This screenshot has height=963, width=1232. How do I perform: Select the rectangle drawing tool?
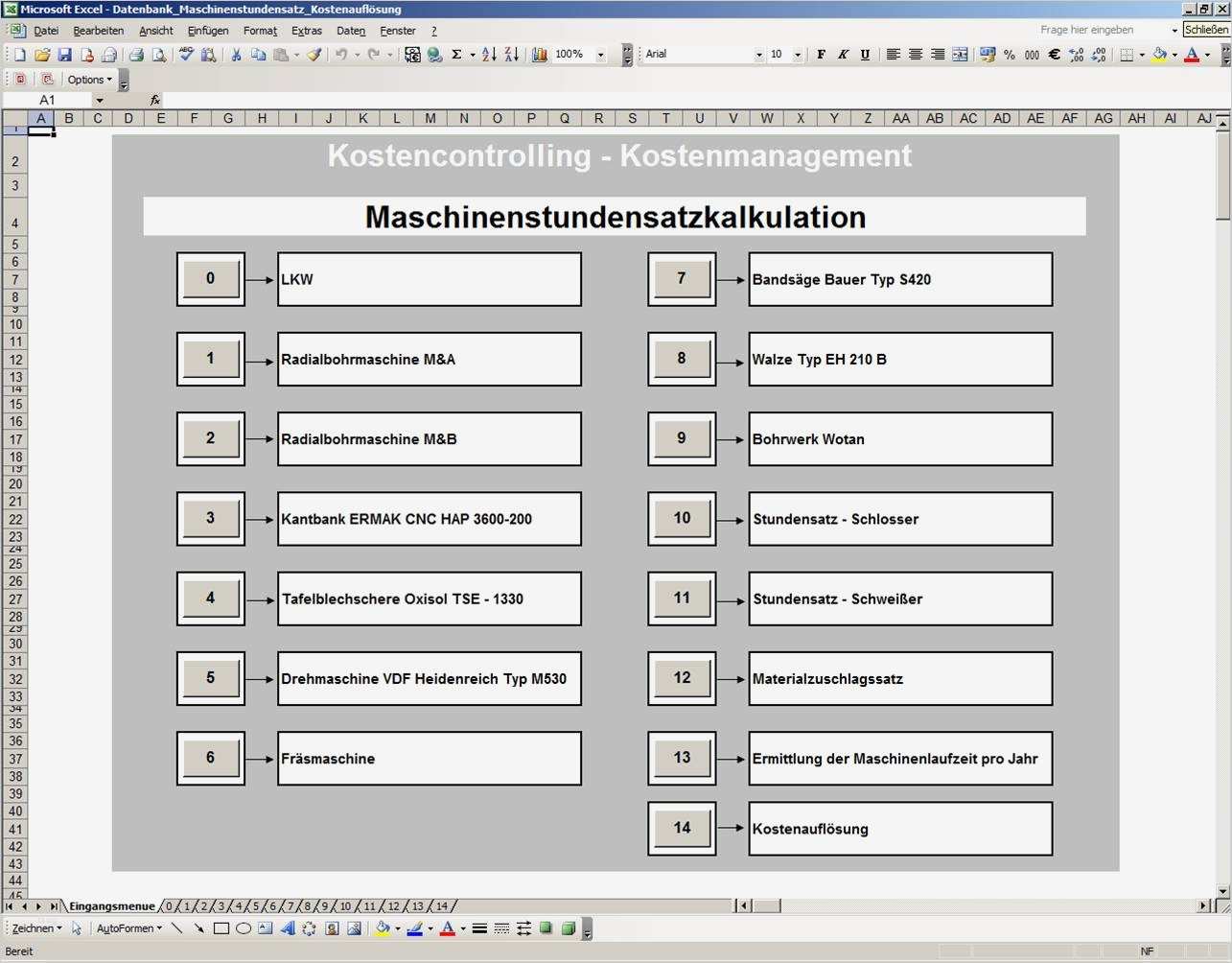point(221,928)
